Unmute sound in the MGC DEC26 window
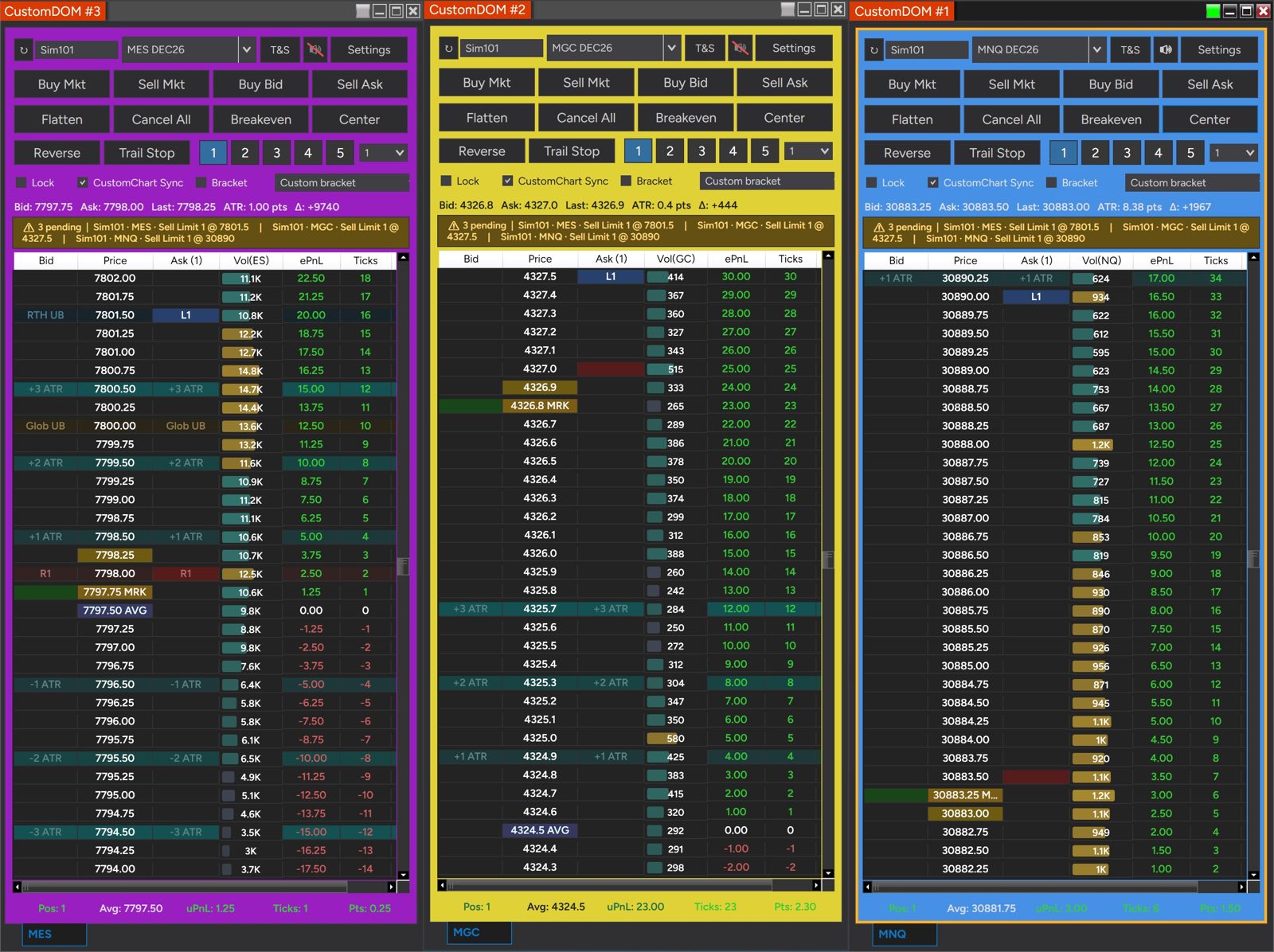The width and height of the screenshot is (1274, 952). 741,49
